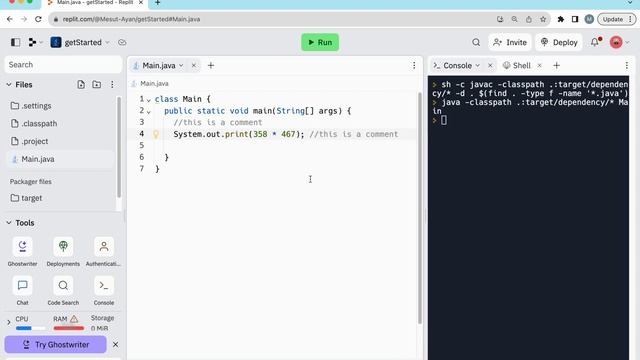
Task: Close the Shell tab
Action: pyautogui.click(x=540, y=65)
